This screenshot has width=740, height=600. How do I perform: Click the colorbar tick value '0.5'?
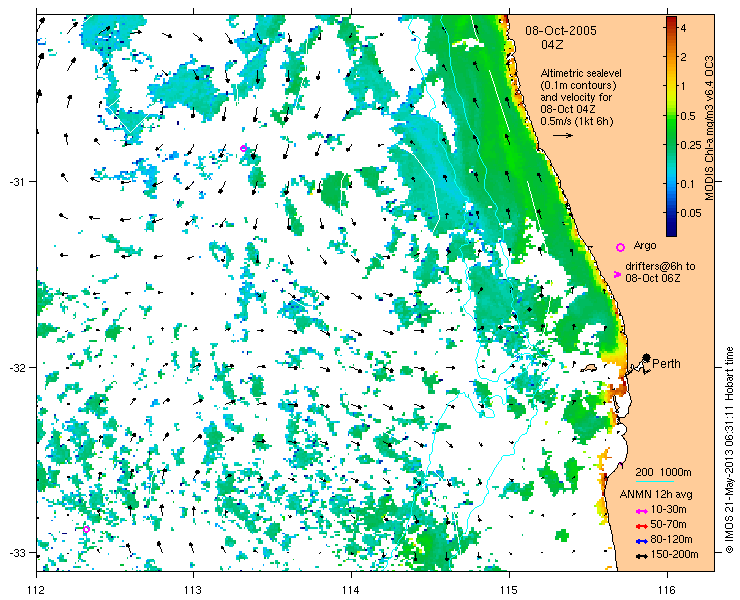tap(687, 116)
